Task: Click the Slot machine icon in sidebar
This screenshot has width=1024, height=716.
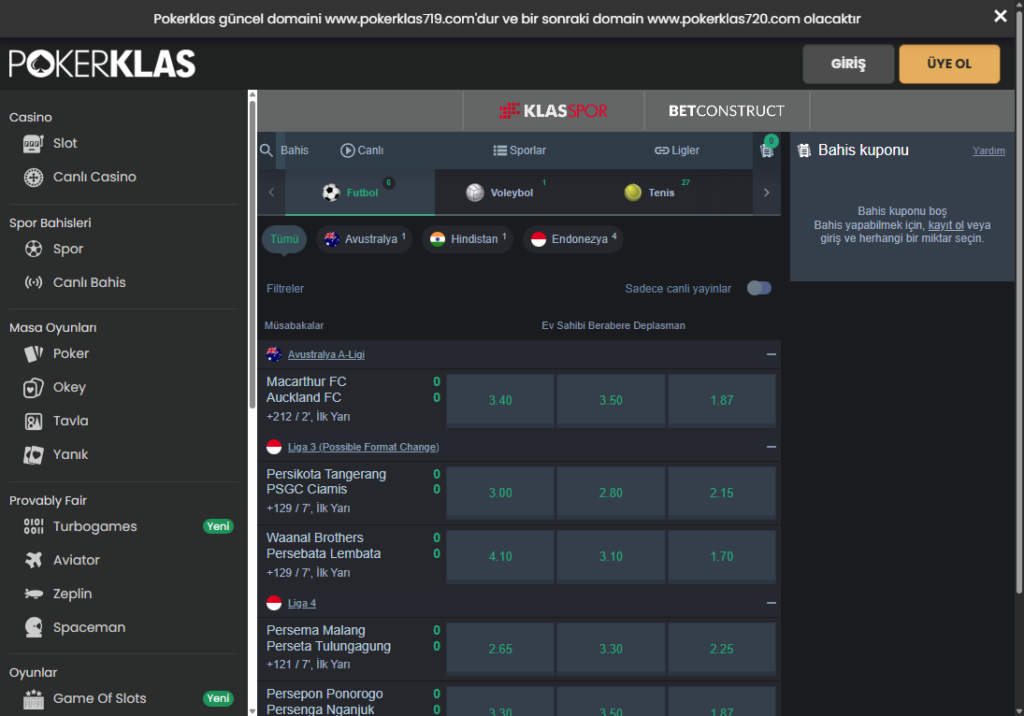Action: 34,143
